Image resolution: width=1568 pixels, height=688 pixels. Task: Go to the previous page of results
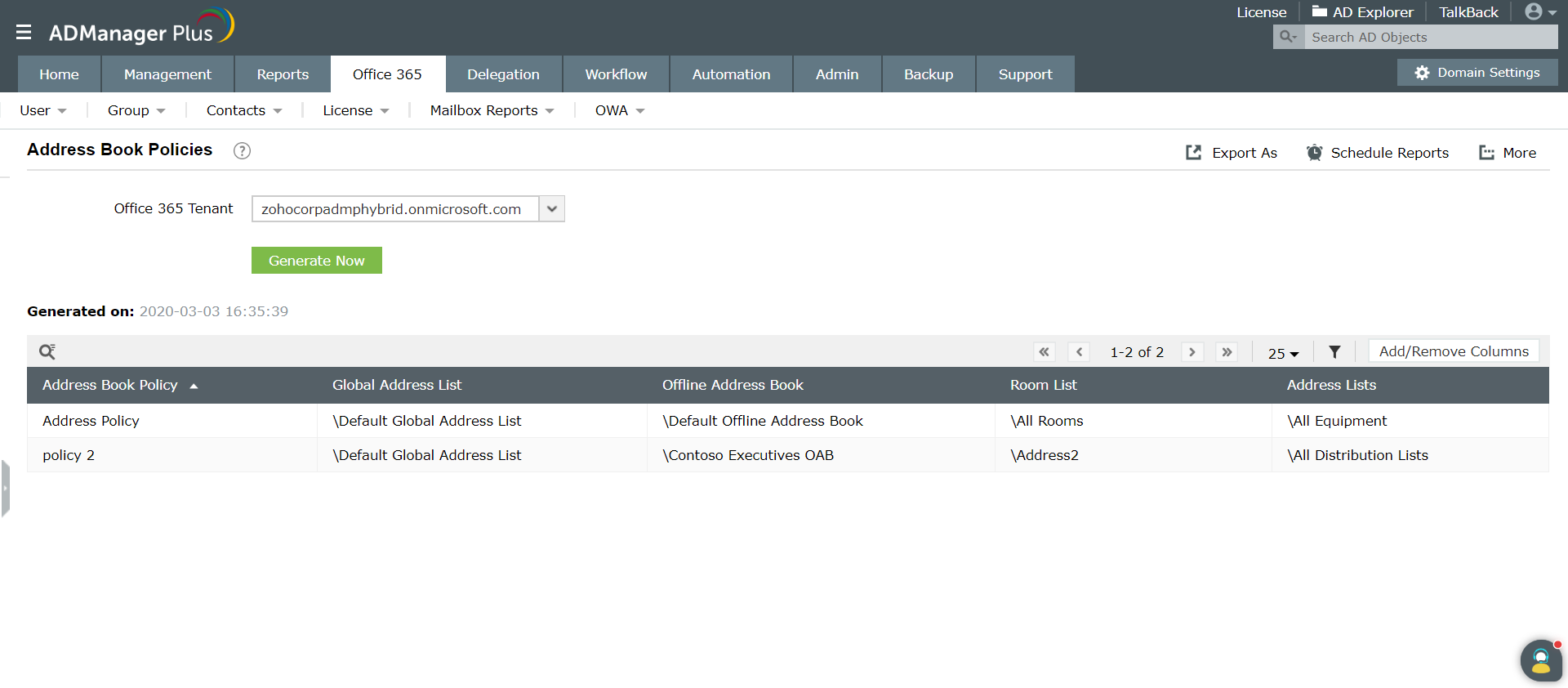click(x=1079, y=352)
